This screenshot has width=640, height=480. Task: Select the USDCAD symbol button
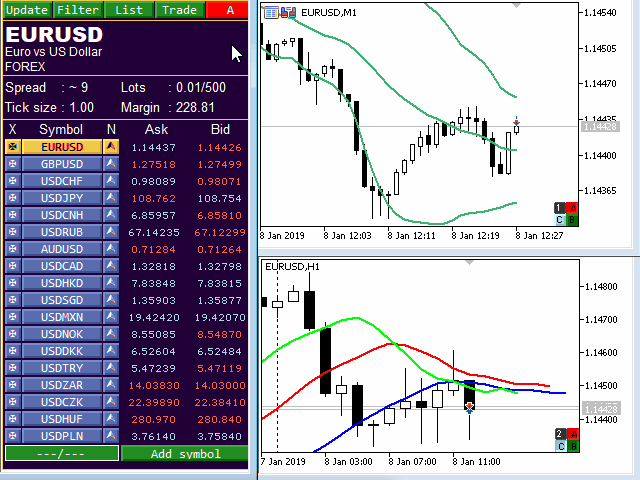coord(62,266)
